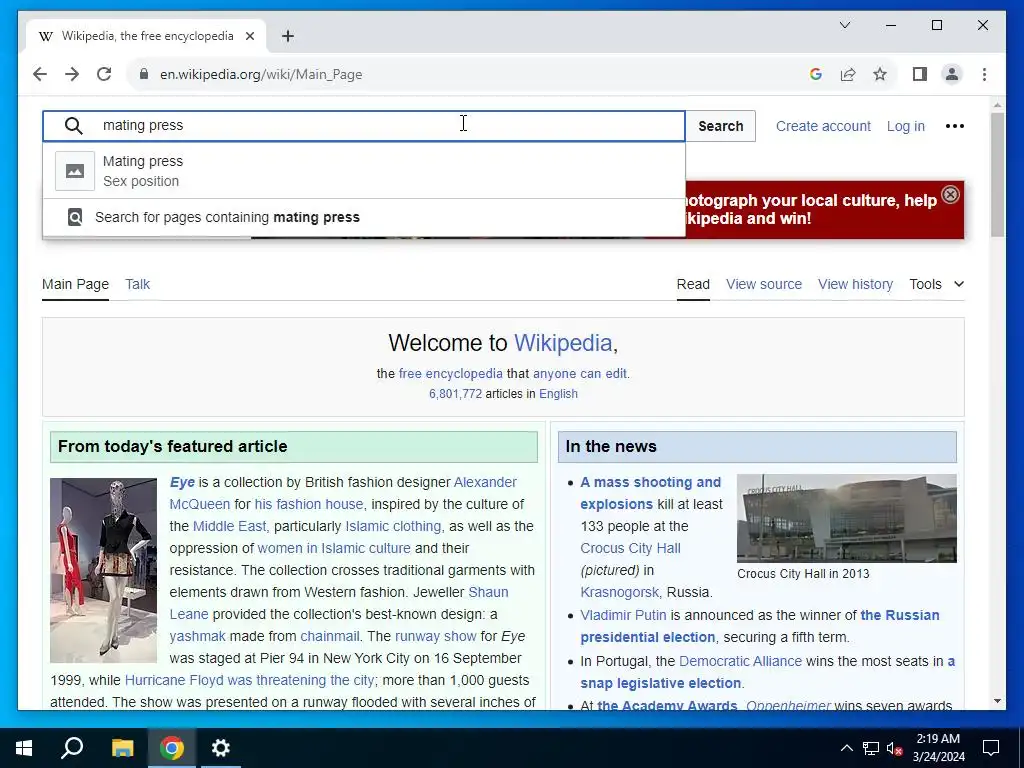Viewport: 1024px width, 768px height.
Task: Open the Alexander McQueen link
Action: click(x=485, y=482)
